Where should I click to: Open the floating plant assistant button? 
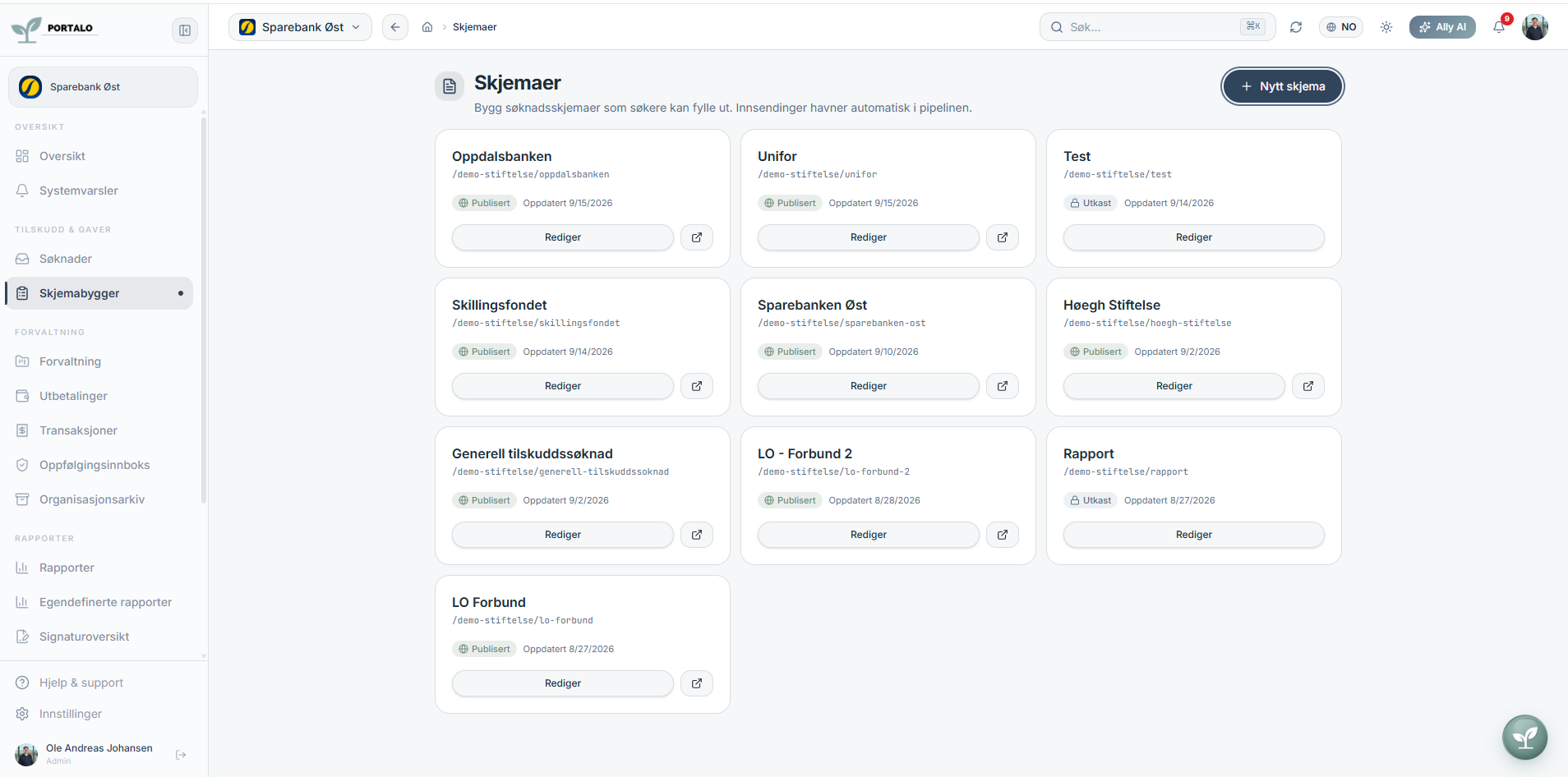point(1524,737)
